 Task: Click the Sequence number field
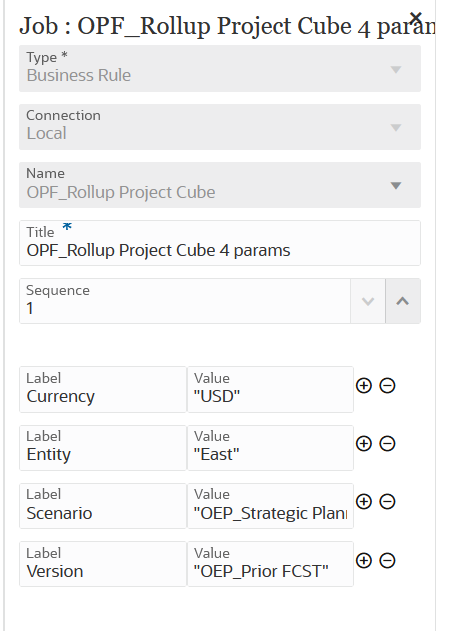pyautogui.click(x=185, y=301)
